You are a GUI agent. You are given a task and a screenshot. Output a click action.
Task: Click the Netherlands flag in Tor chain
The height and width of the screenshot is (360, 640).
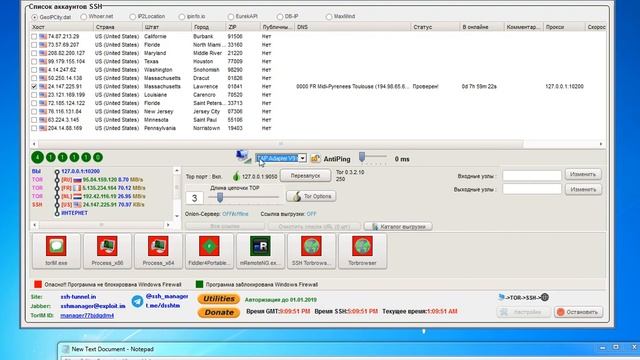coord(77,196)
